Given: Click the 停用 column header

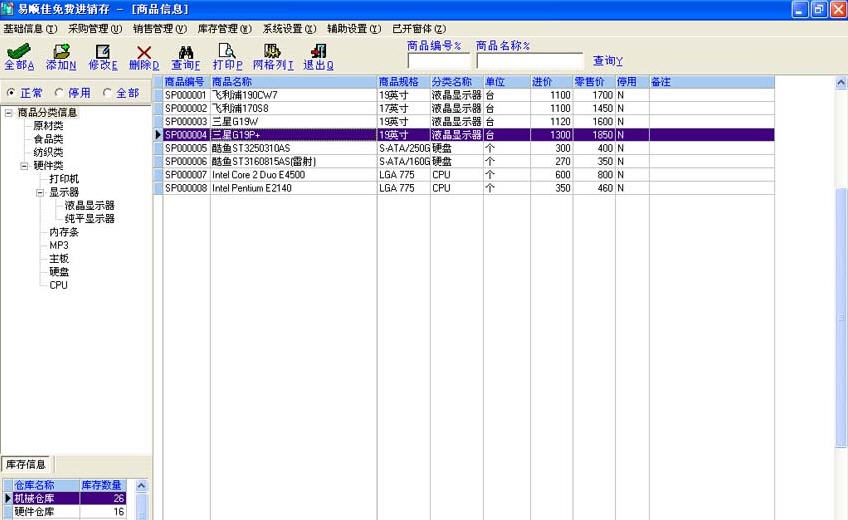Looking at the screenshot, I should (632, 82).
